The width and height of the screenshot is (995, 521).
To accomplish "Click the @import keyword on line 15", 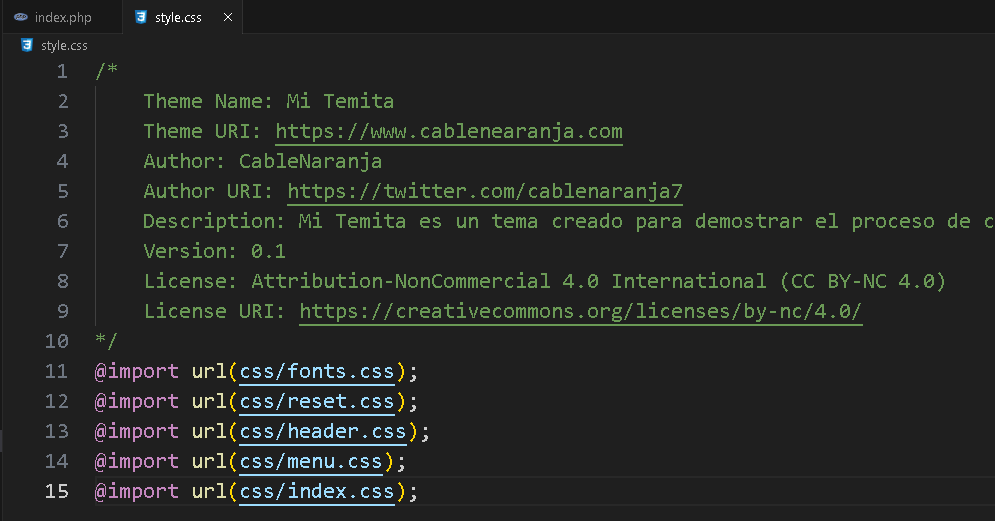I will coord(136,491).
